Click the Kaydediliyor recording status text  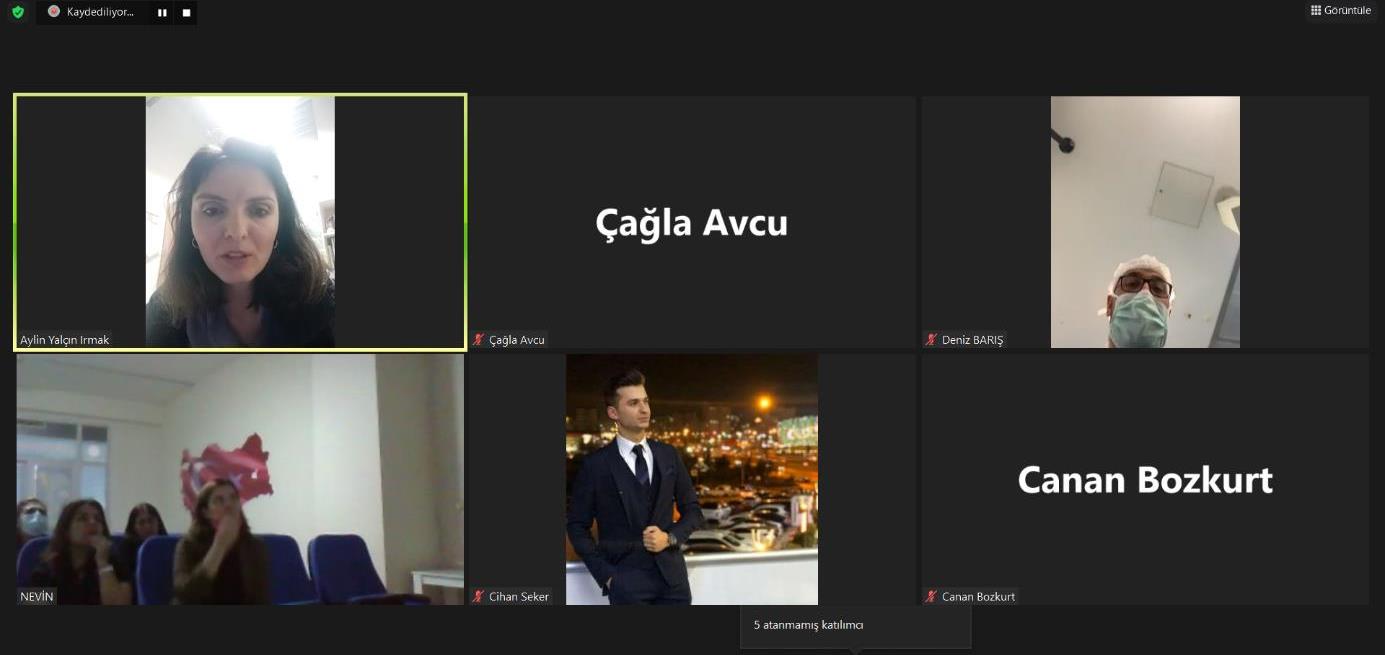click(100, 12)
